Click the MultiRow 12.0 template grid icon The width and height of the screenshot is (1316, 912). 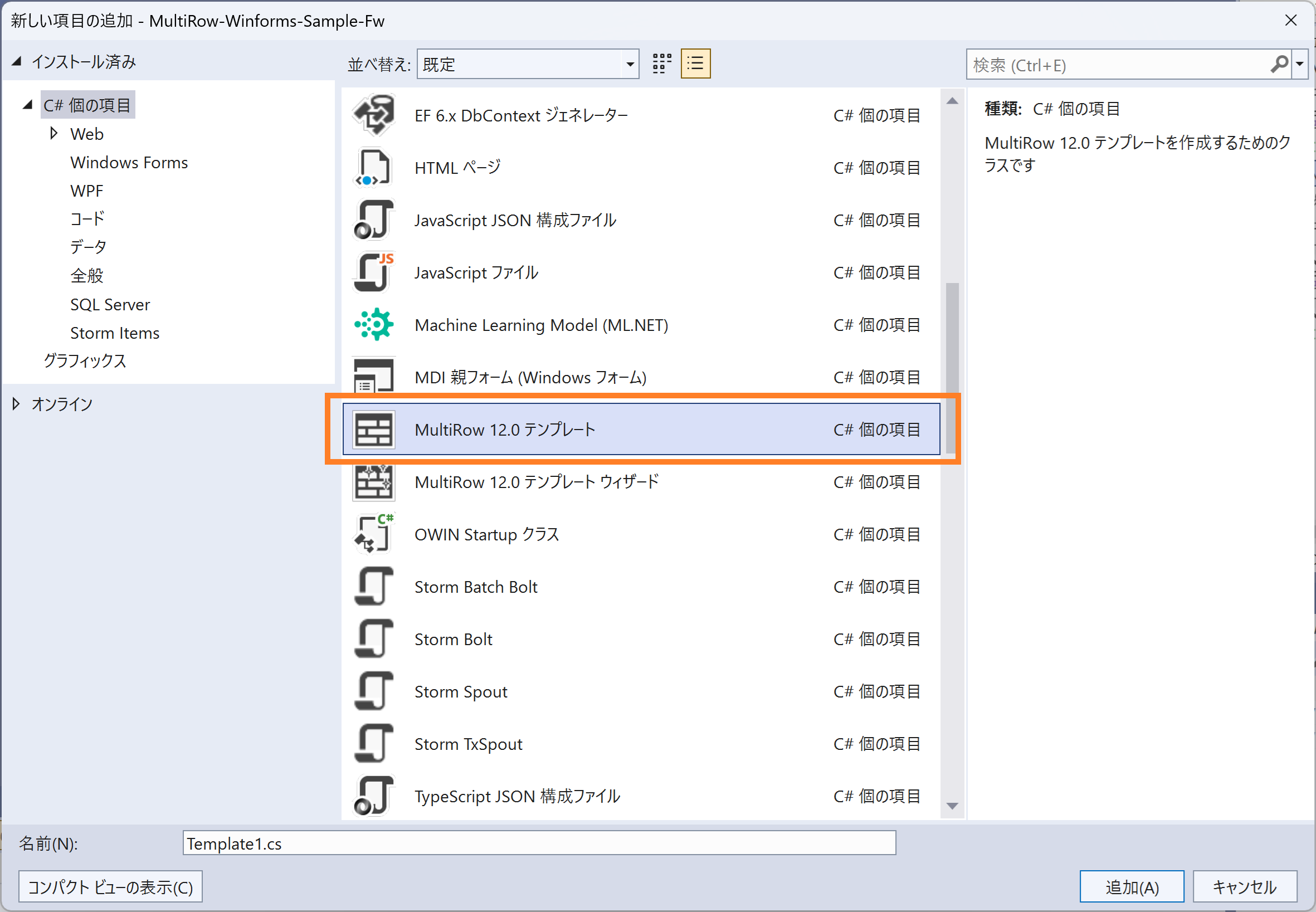(374, 430)
